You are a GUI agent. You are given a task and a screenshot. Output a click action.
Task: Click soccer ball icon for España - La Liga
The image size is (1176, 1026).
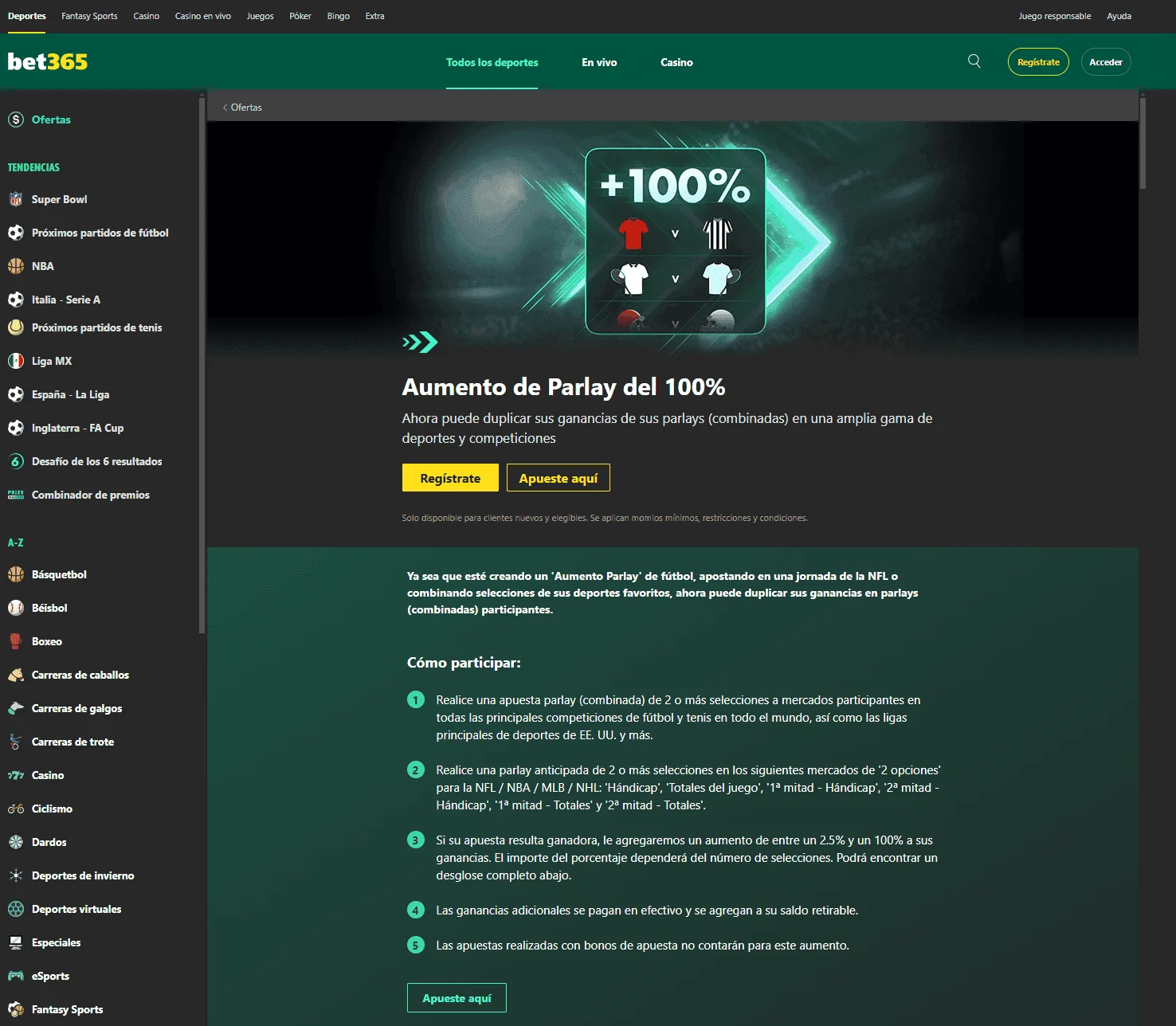tap(16, 394)
